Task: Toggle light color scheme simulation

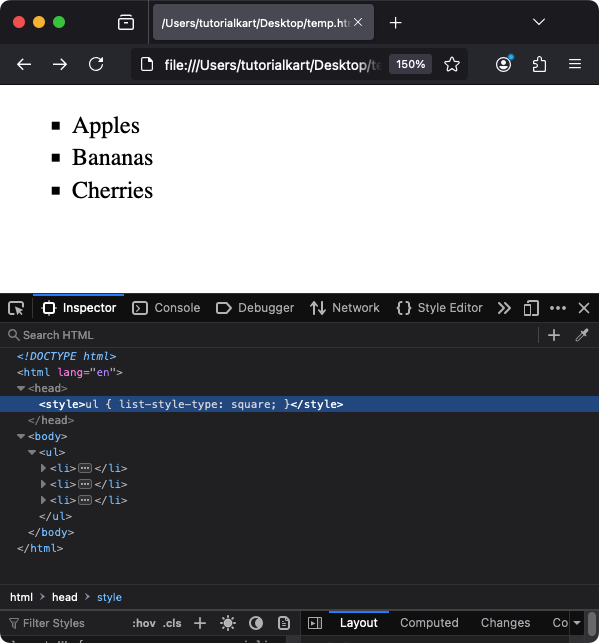Action: pyautogui.click(x=228, y=623)
